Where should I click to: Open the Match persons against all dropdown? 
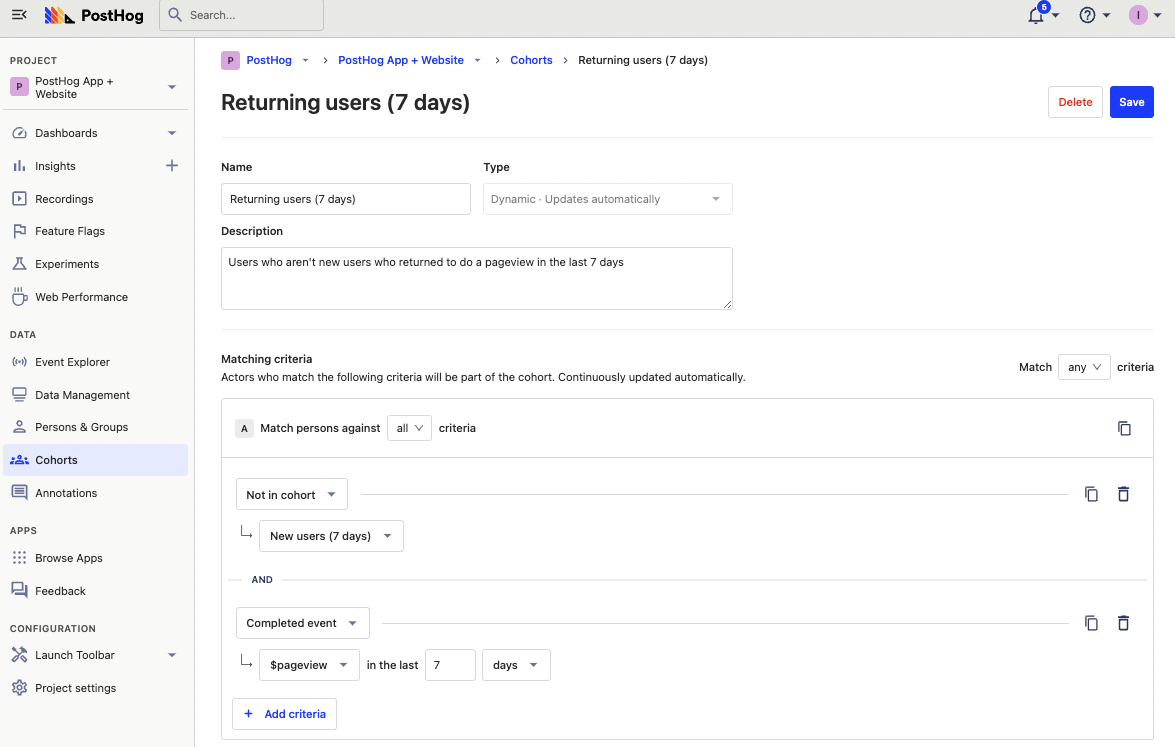point(409,428)
